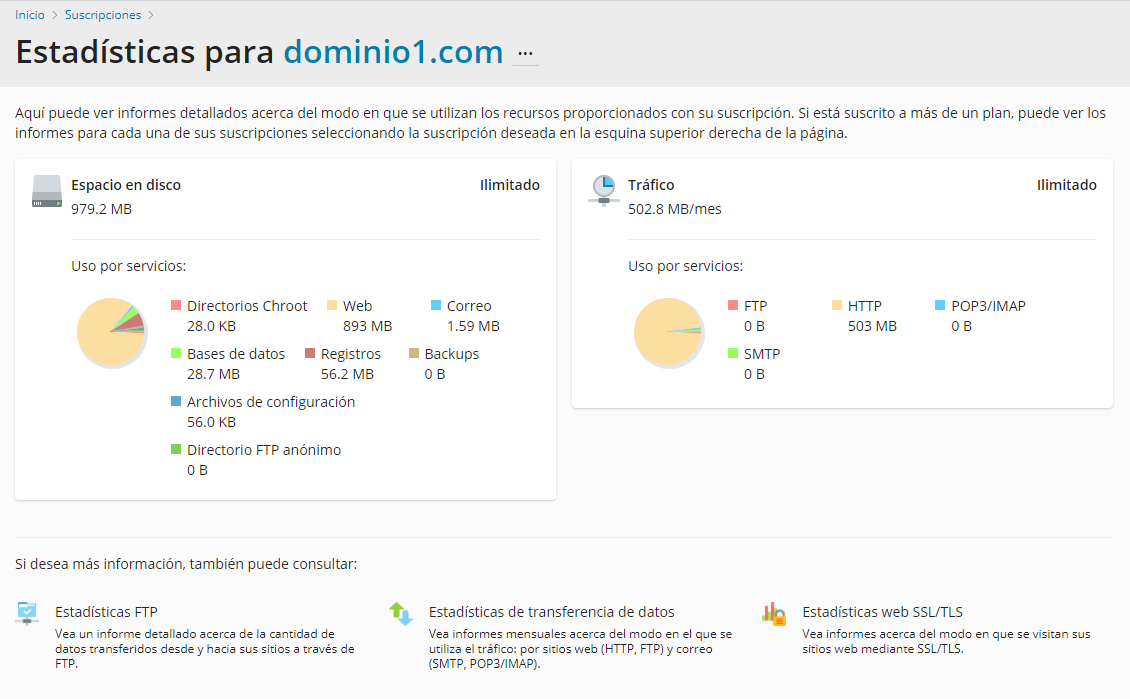1130x699 pixels.
Task: Click the traffic usage pie chart
Action: (668, 331)
